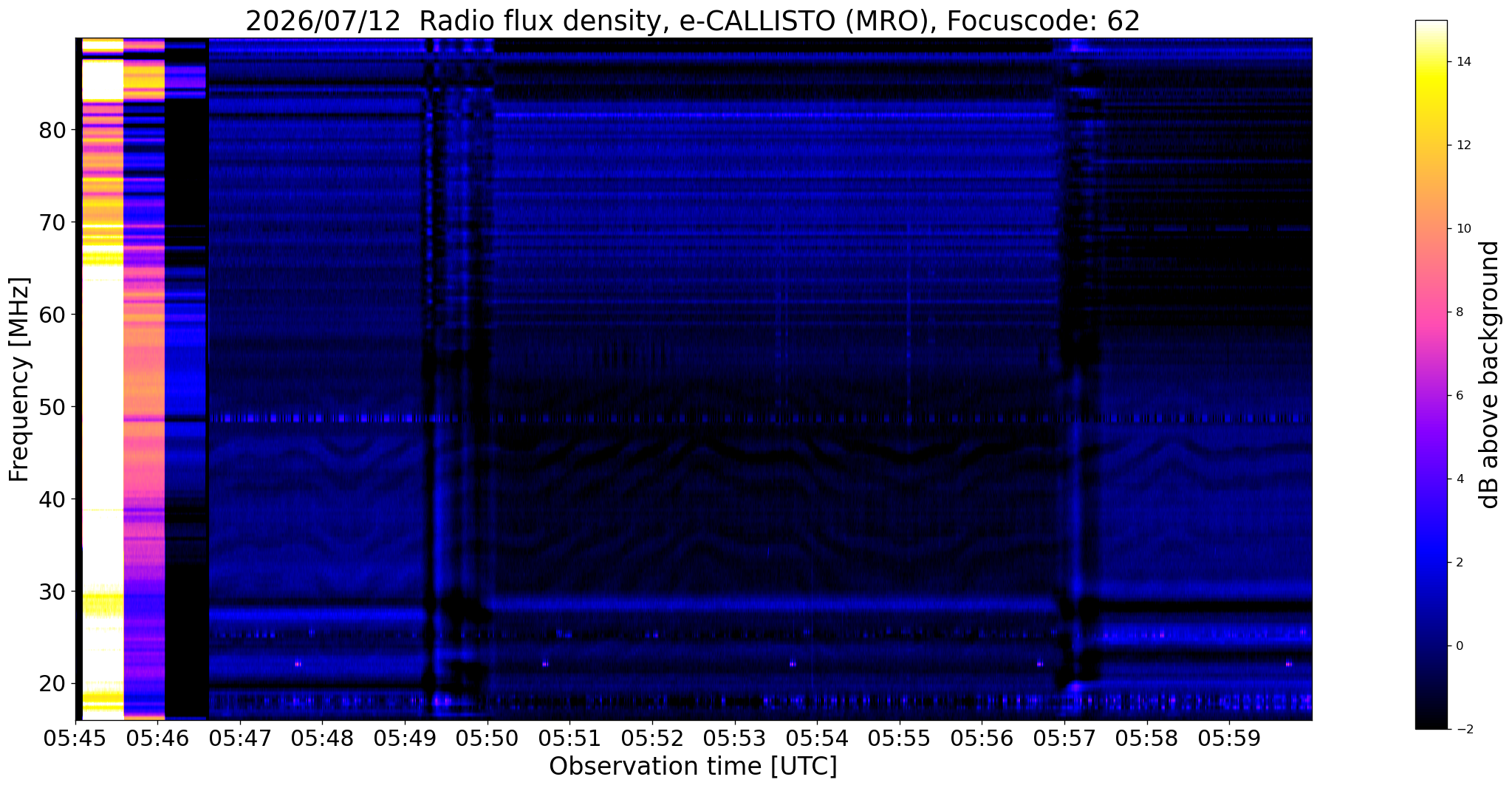Click the 50 MHz frequency tick label
Viewport: 1512px width, 788px height.
[x=52, y=407]
